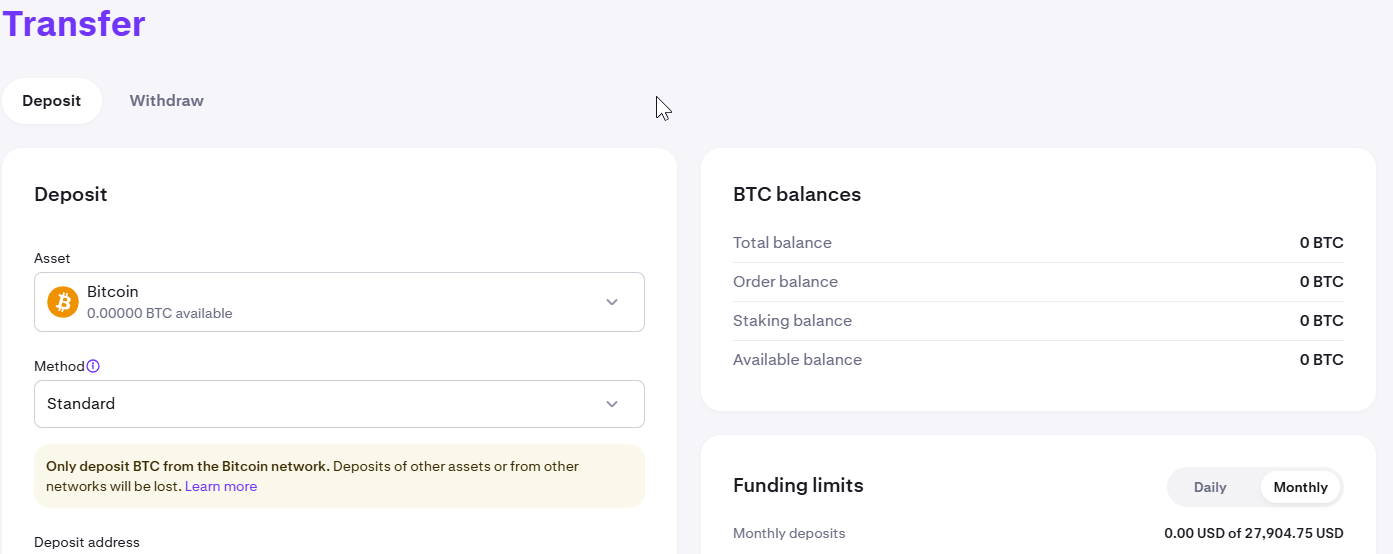
Task: Click the Method info icon
Action: [93, 366]
